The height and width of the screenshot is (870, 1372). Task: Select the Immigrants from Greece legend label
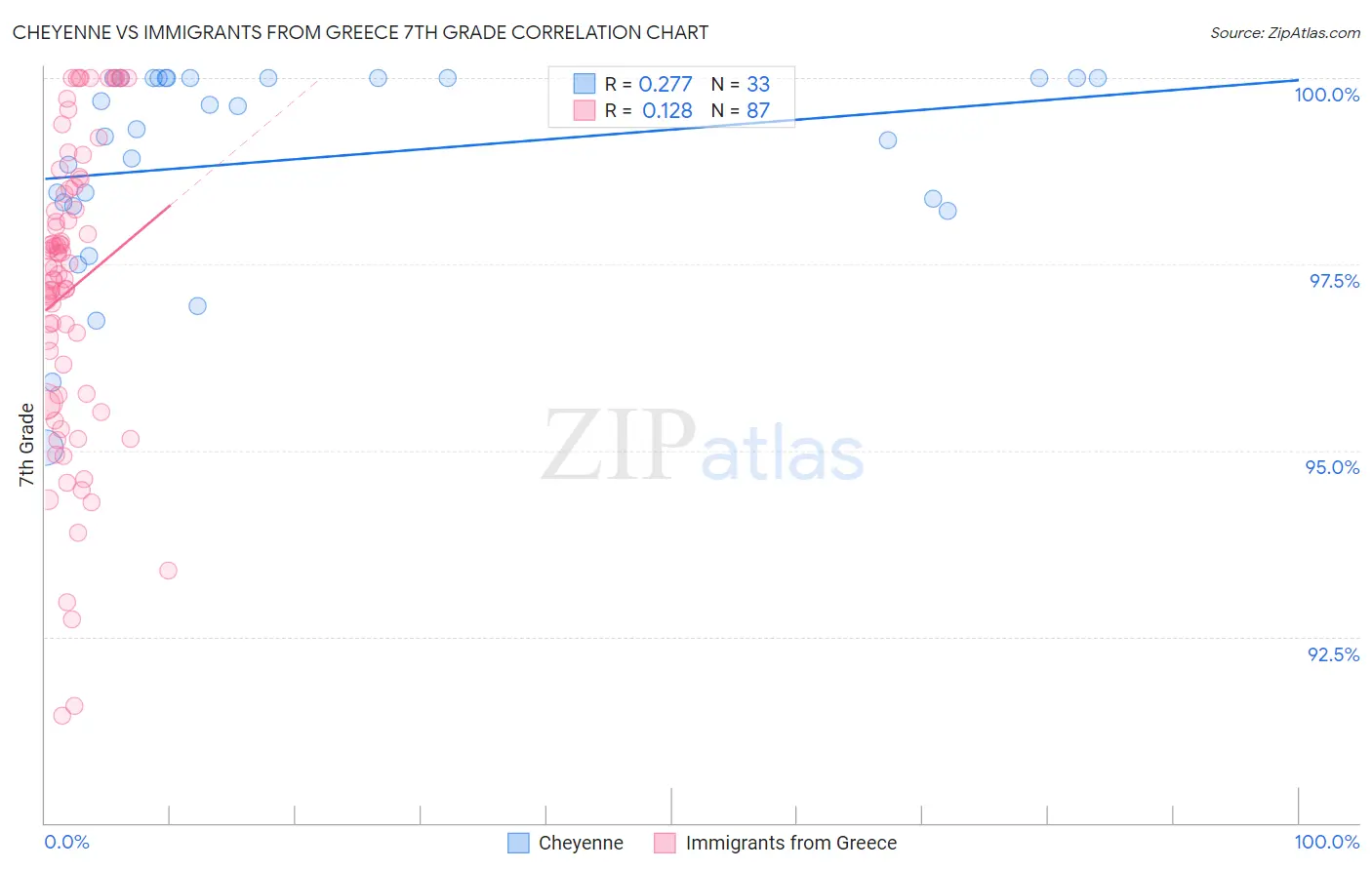click(x=791, y=843)
